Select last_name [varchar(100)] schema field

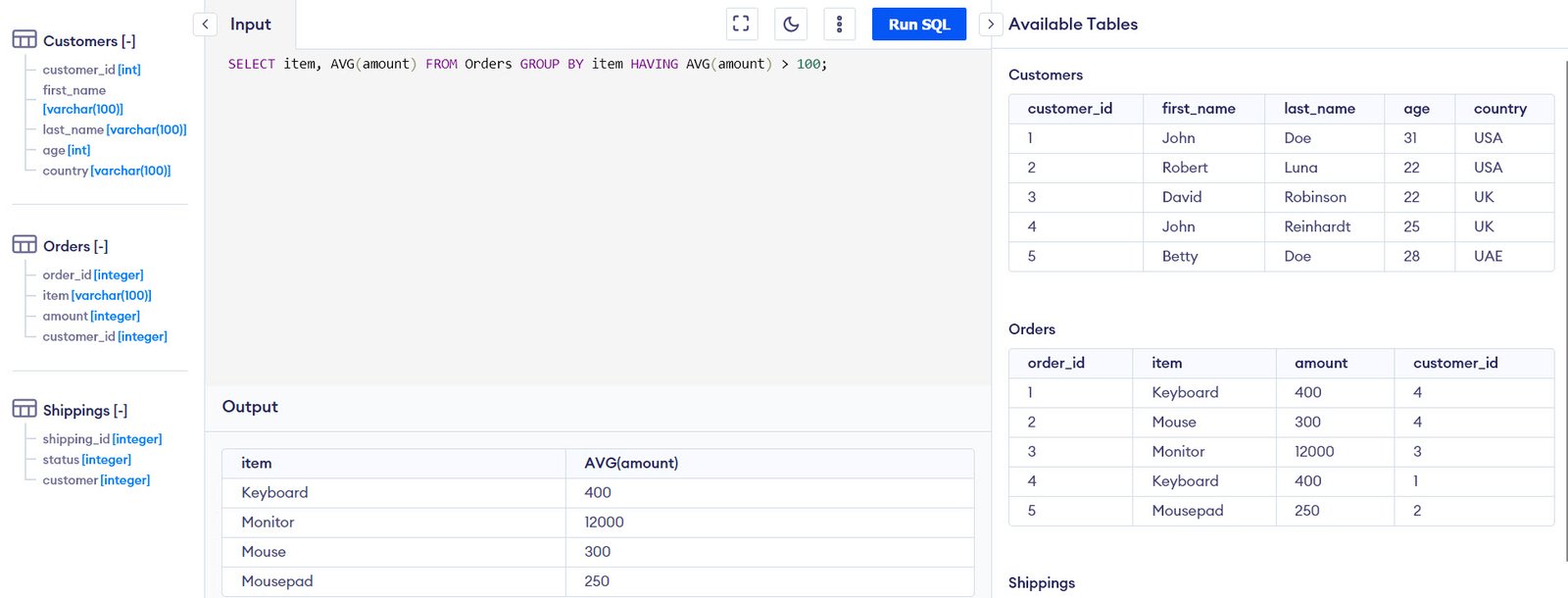pos(115,129)
